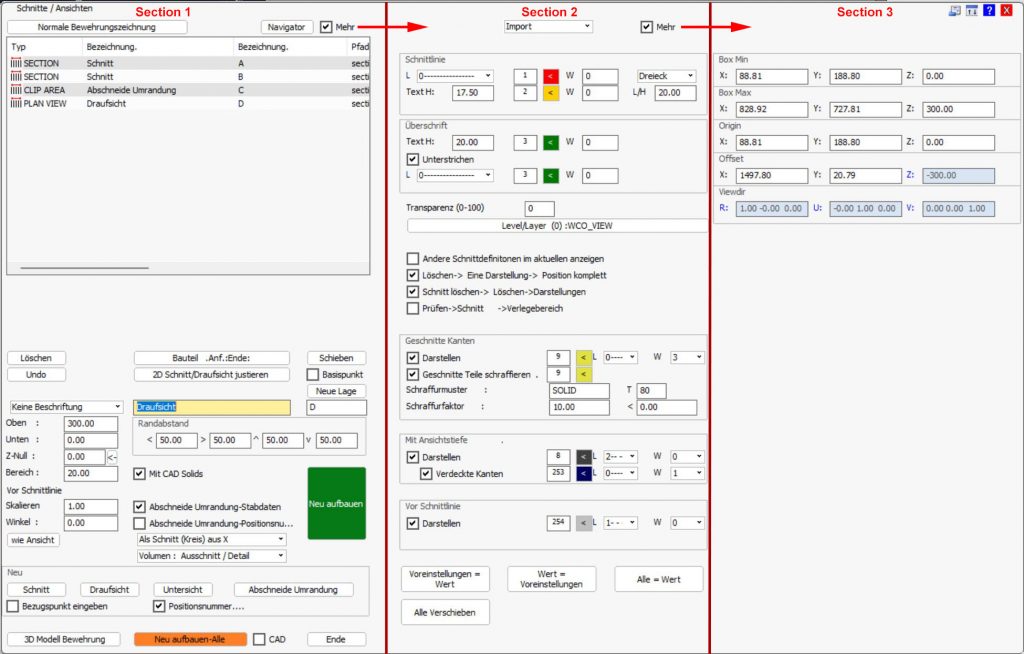Toggle the Unterstrichen checkbox

[x=413, y=159]
